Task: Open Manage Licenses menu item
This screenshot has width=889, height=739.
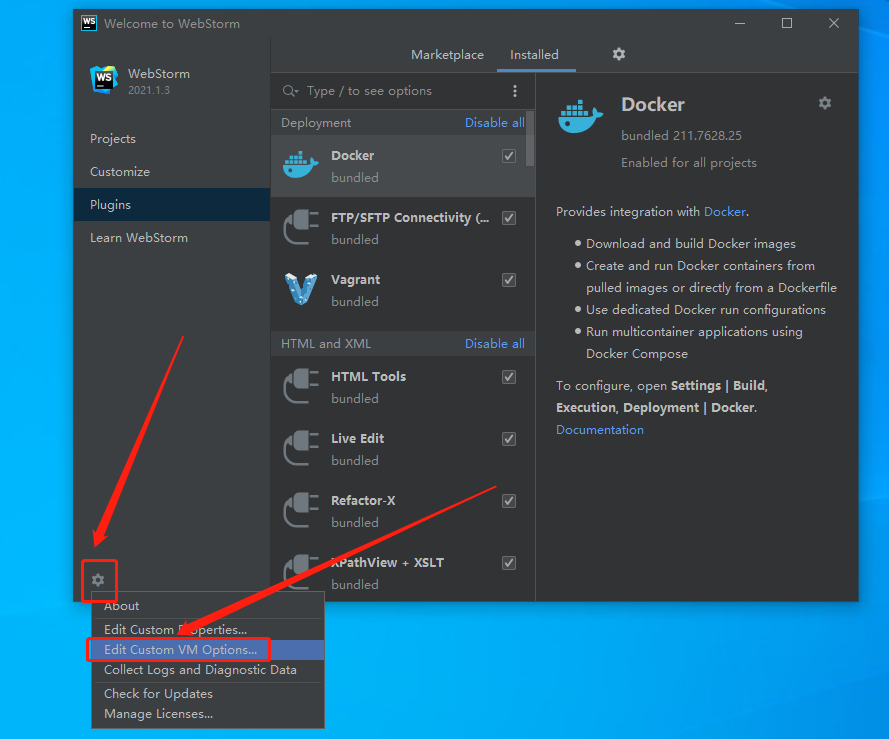Action: 208,714
